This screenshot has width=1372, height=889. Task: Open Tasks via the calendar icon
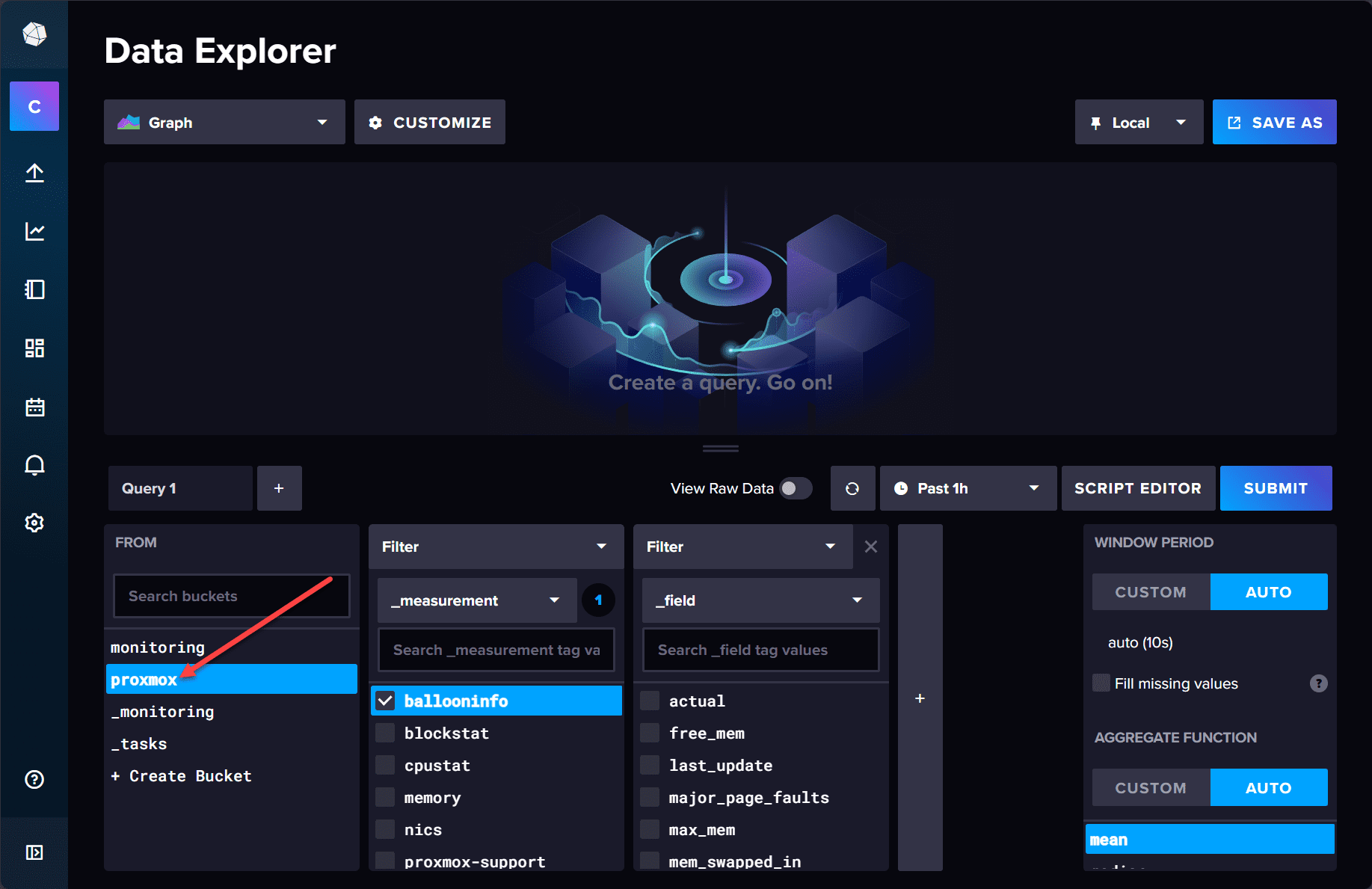(34, 406)
